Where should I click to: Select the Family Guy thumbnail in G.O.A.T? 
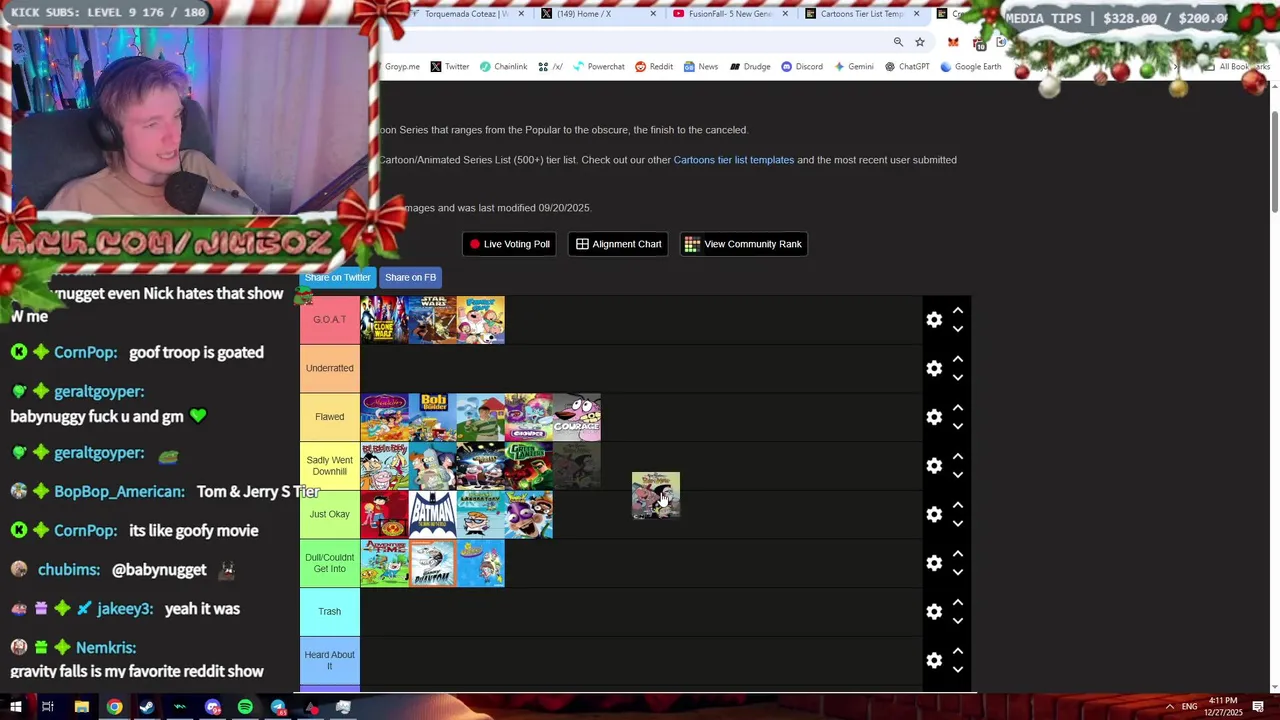[481, 320]
